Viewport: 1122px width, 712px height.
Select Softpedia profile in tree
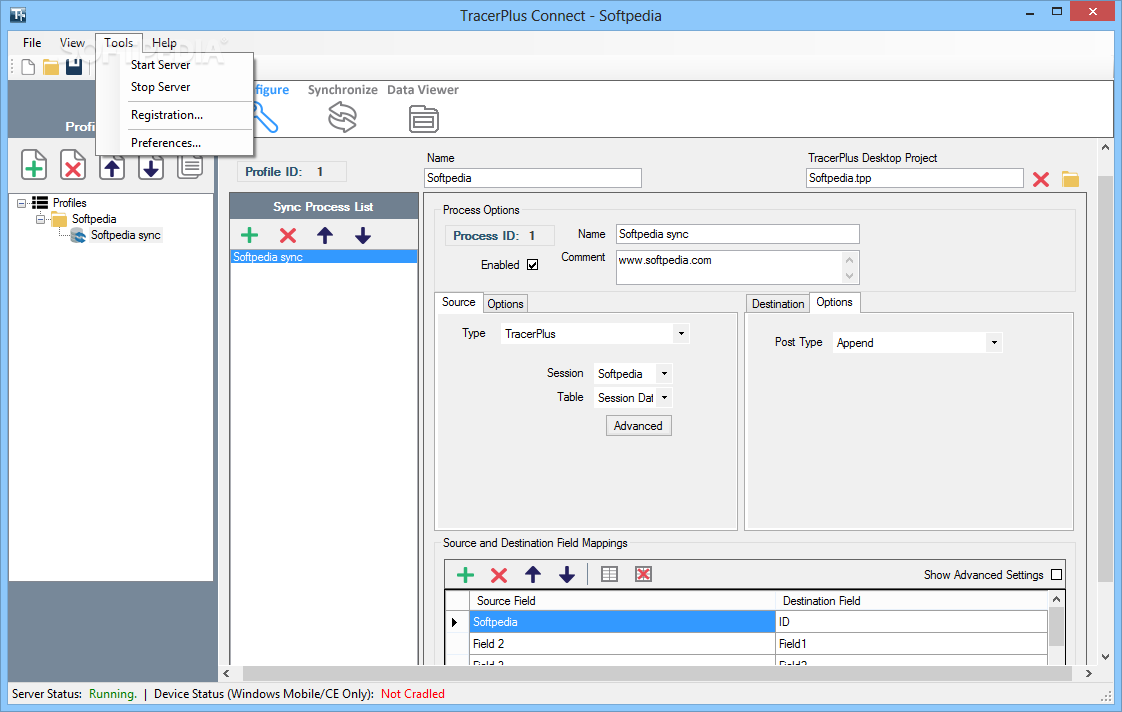coord(94,219)
